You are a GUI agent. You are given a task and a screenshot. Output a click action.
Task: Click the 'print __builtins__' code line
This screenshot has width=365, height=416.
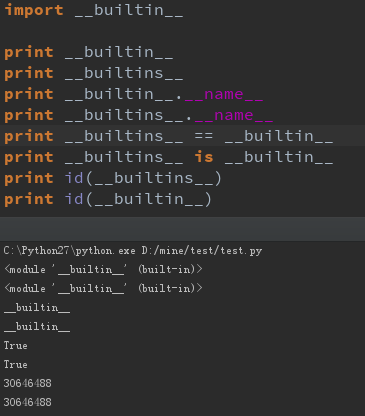(x=94, y=73)
